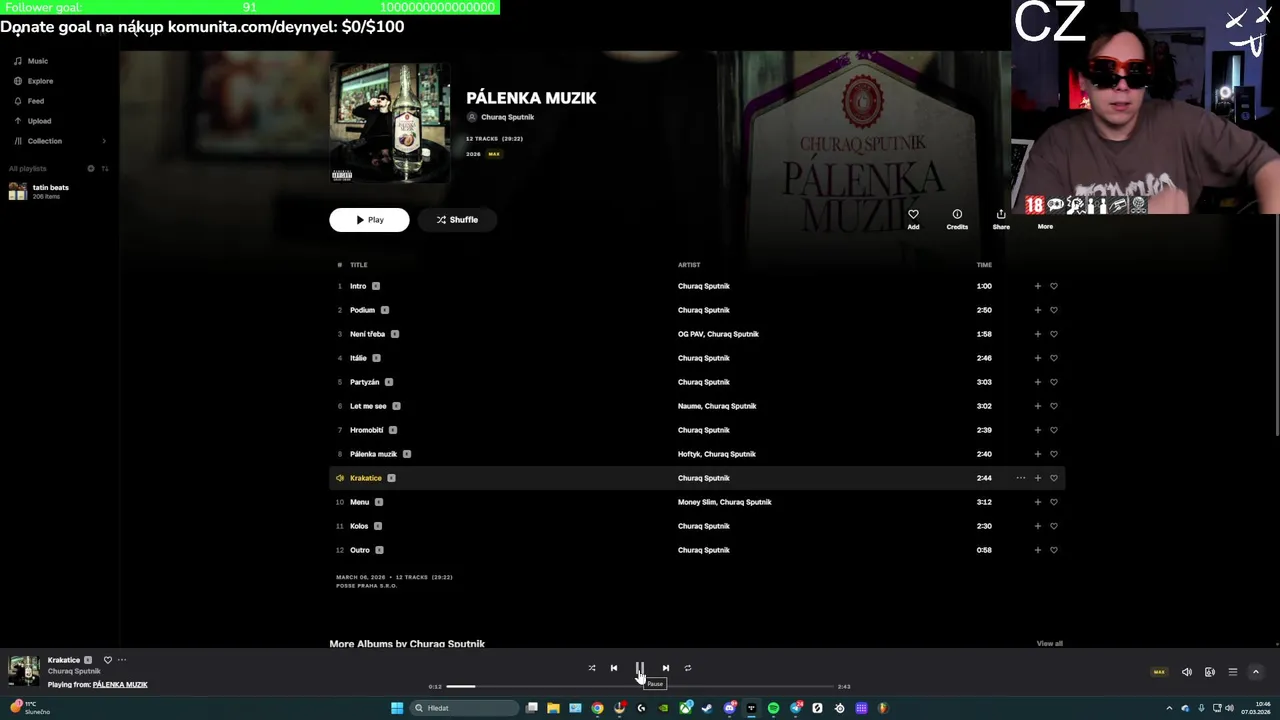Toggle repeat mode in the player bar
The image size is (1280, 720).
[688, 668]
